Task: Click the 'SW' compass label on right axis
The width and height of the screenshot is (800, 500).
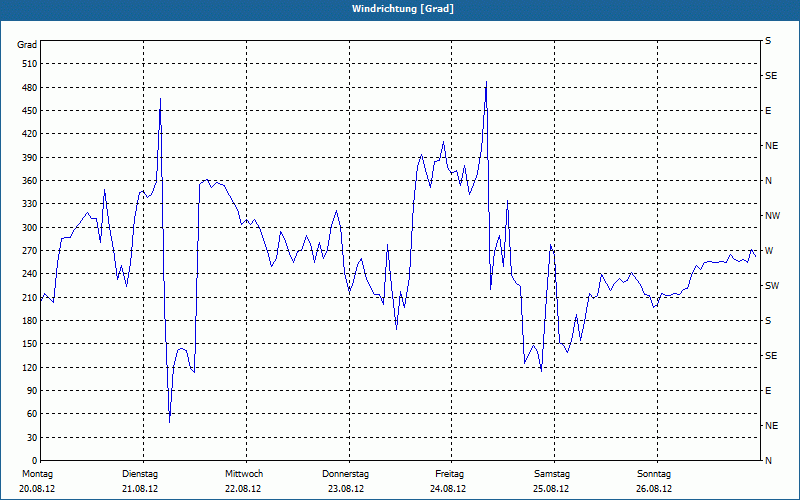Action: [772, 286]
